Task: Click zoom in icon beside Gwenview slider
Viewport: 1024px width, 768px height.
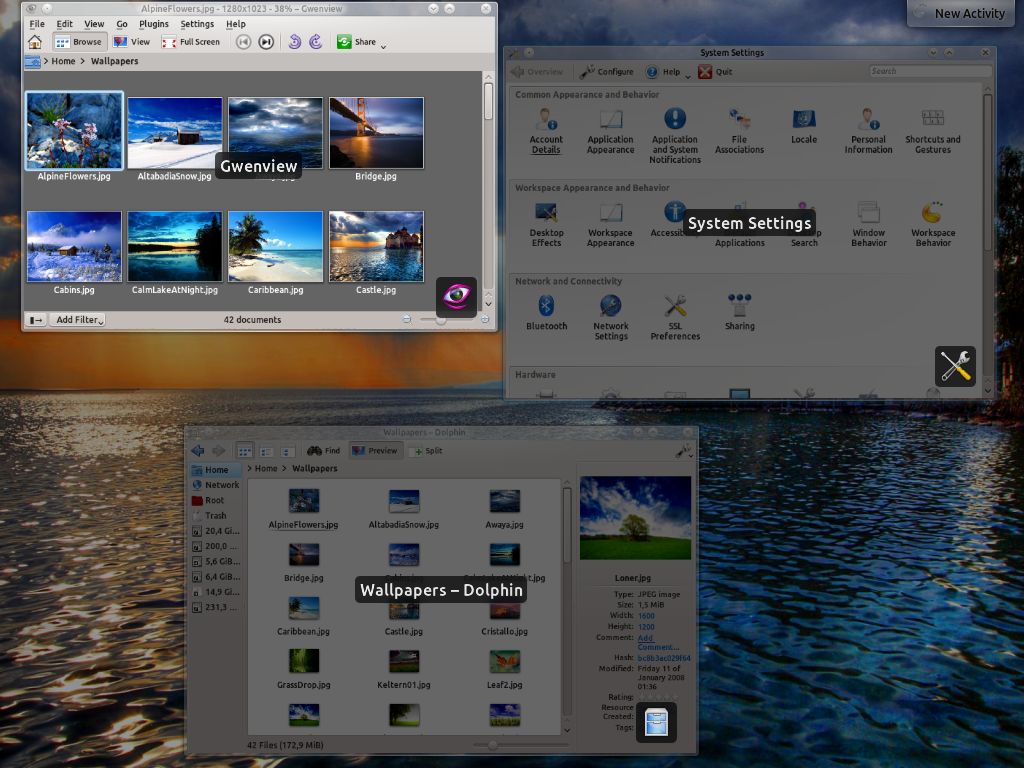Action: pyautogui.click(x=485, y=319)
